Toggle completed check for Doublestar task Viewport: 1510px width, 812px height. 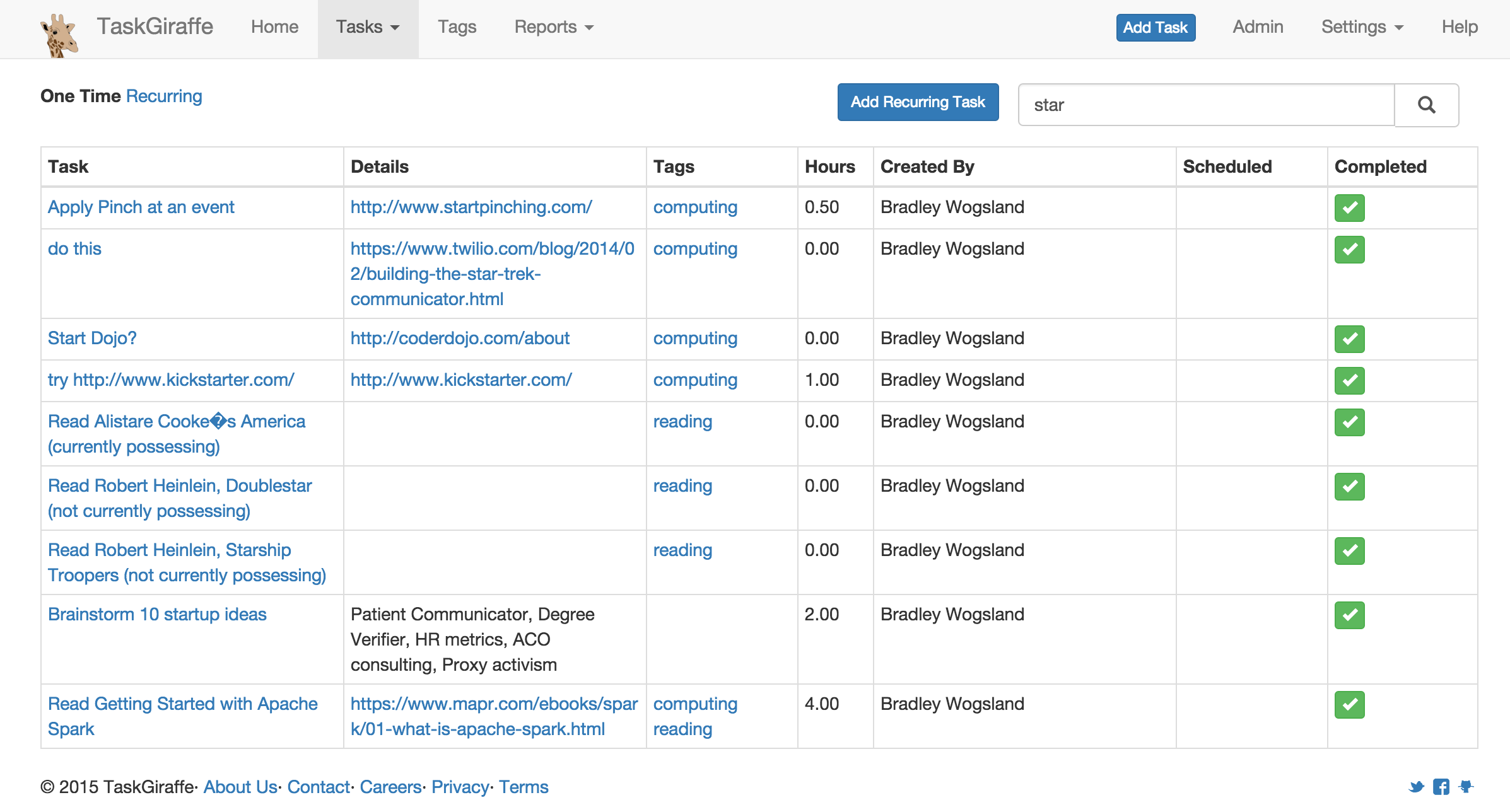tap(1349, 486)
